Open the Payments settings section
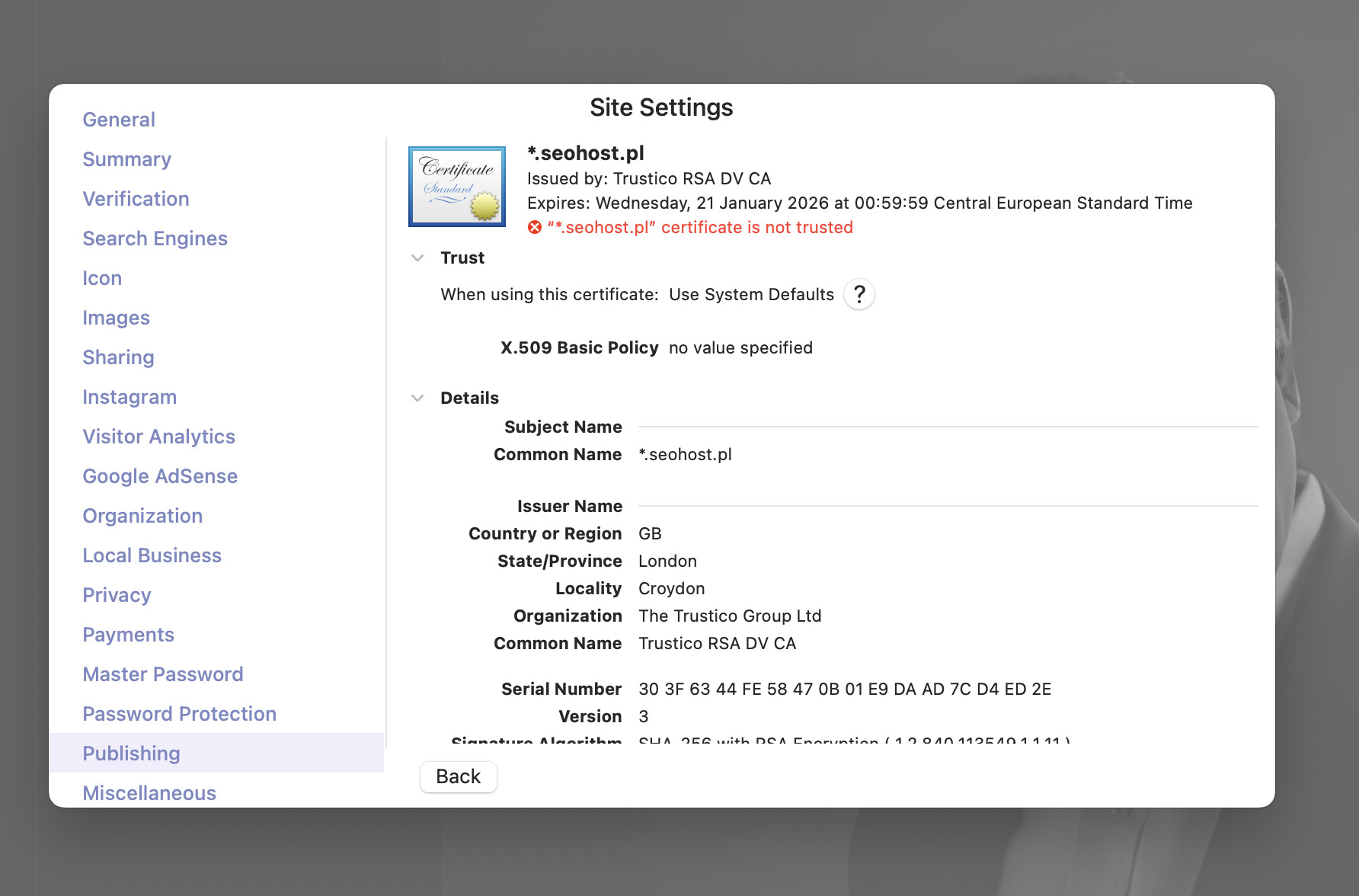Screen dimensions: 1359x896 [128, 635]
